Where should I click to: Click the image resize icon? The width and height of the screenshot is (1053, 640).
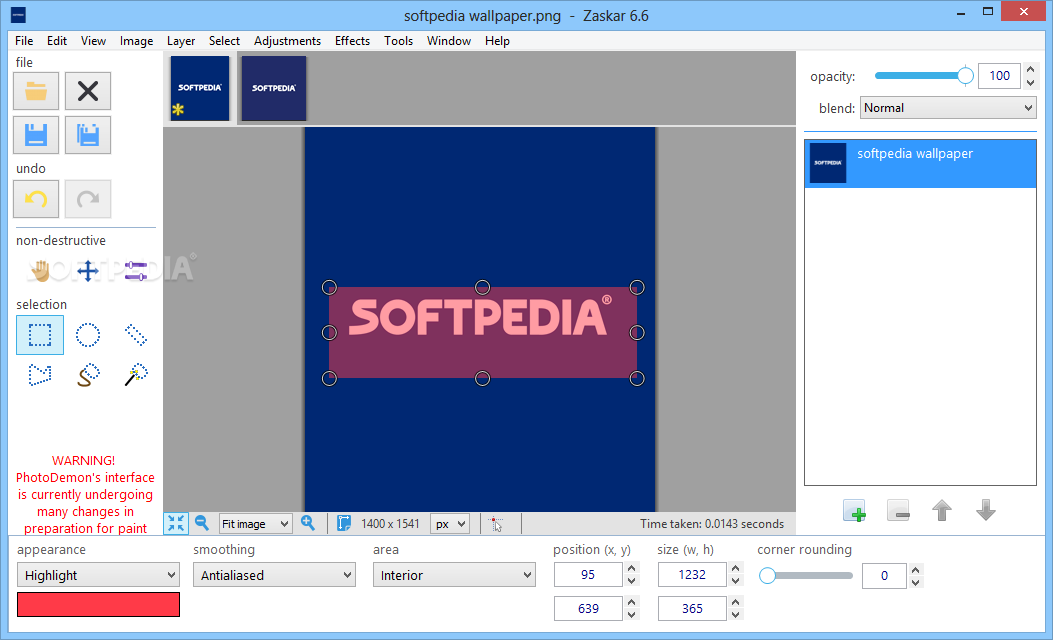[344, 523]
